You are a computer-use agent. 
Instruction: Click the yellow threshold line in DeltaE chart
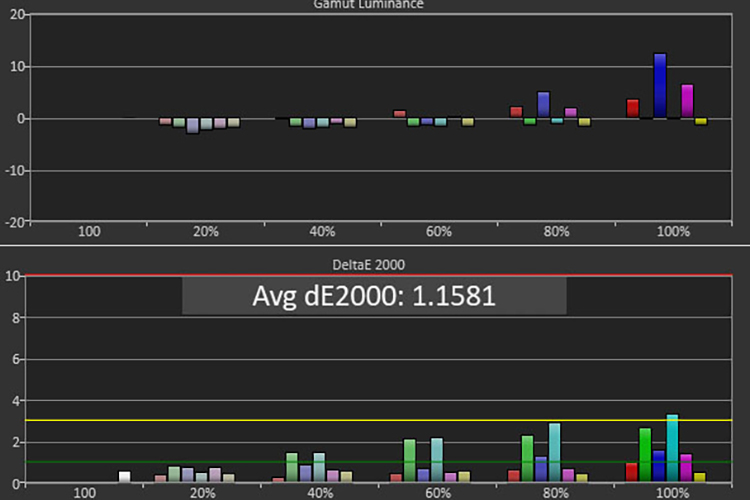(300, 420)
